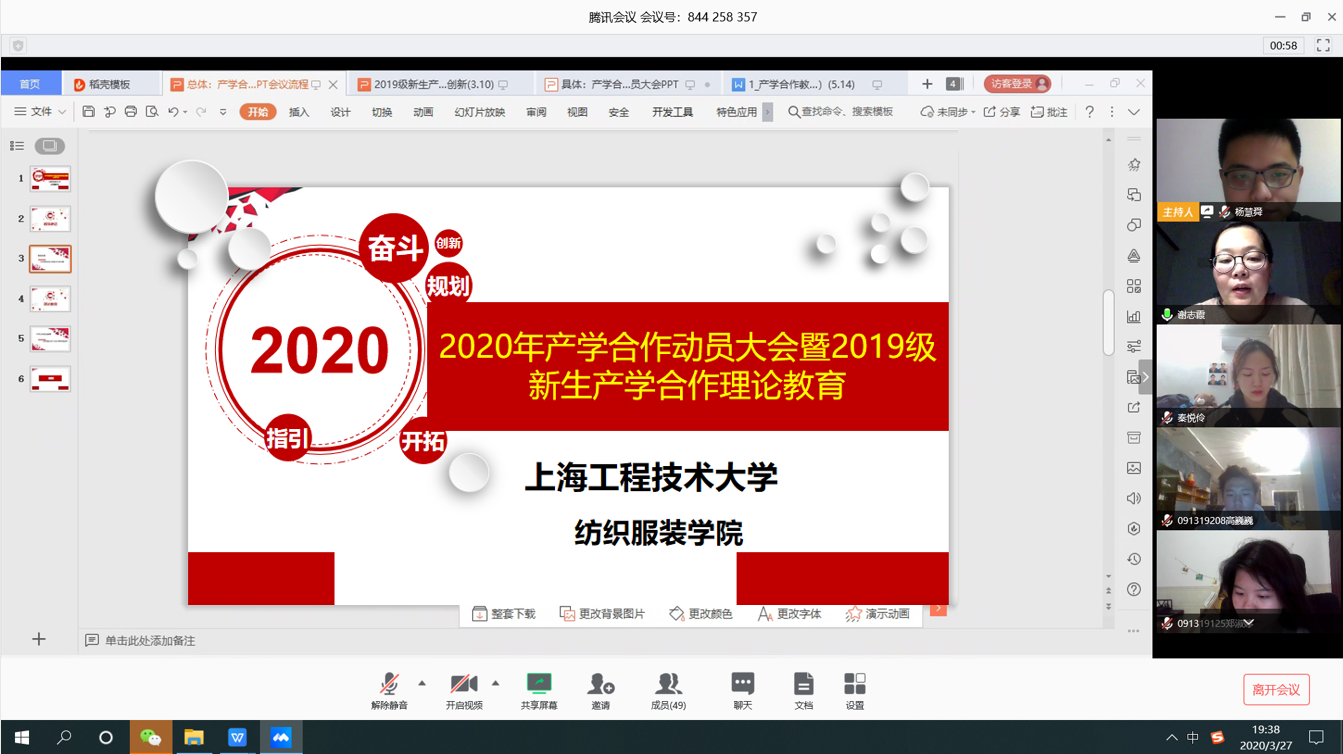The height and width of the screenshot is (754, 1343).
Task: Click the 离开会议 leave meeting button
Action: tap(1276, 690)
